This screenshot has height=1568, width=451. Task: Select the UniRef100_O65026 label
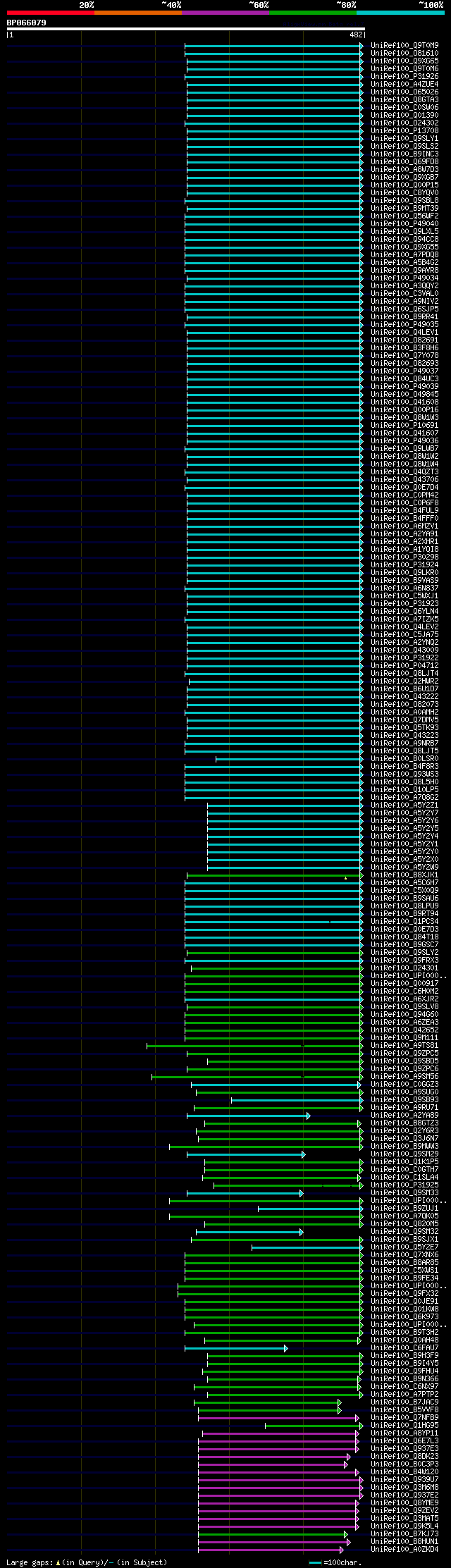404,92
